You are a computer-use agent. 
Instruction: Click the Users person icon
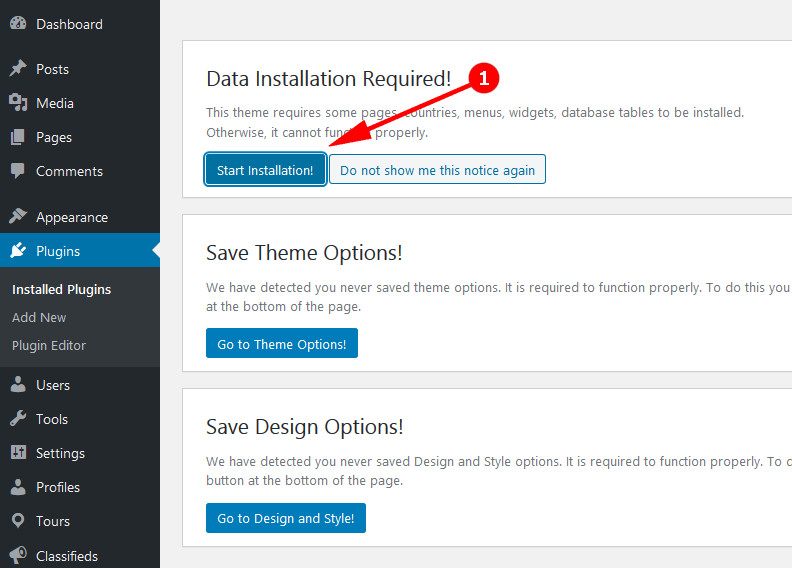[18, 385]
